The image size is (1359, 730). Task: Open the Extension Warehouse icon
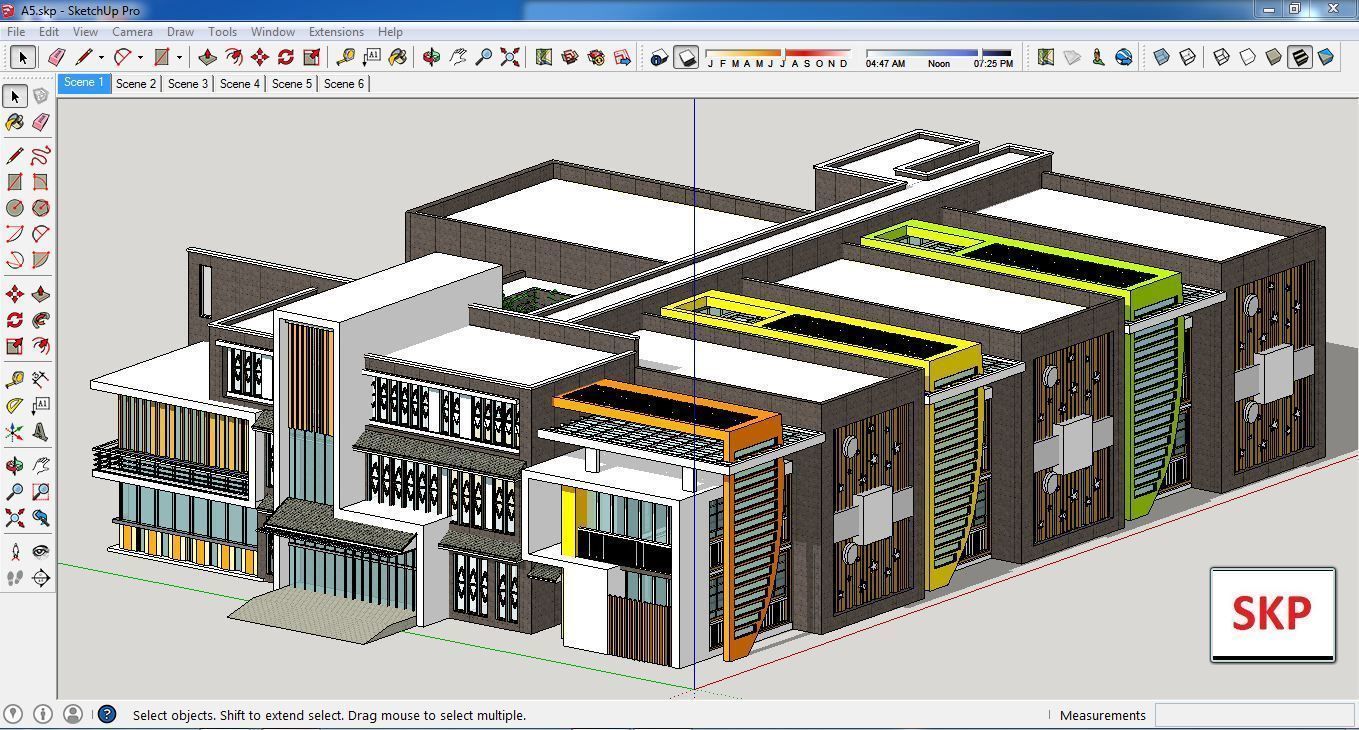596,57
